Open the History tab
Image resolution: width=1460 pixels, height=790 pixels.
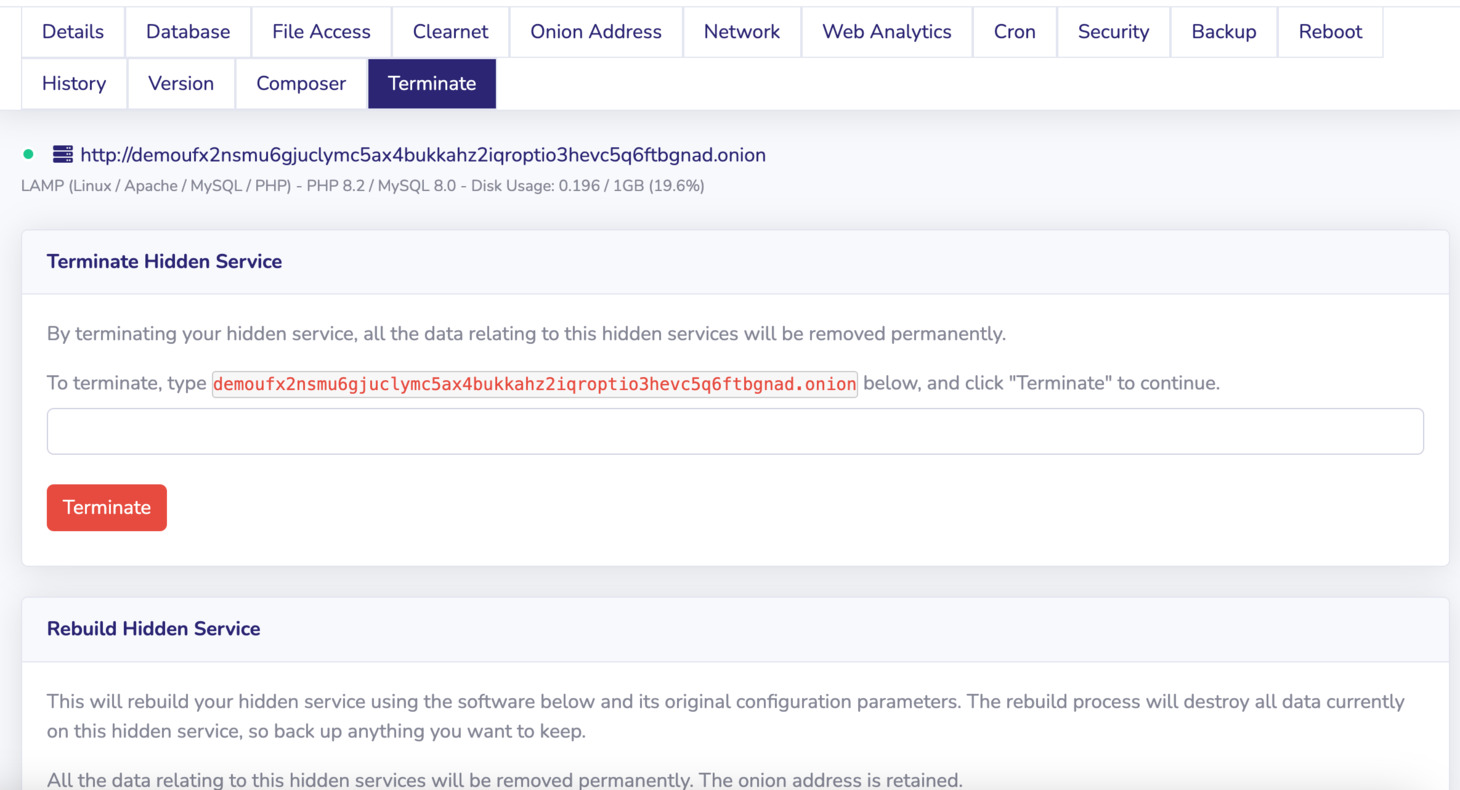click(74, 83)
